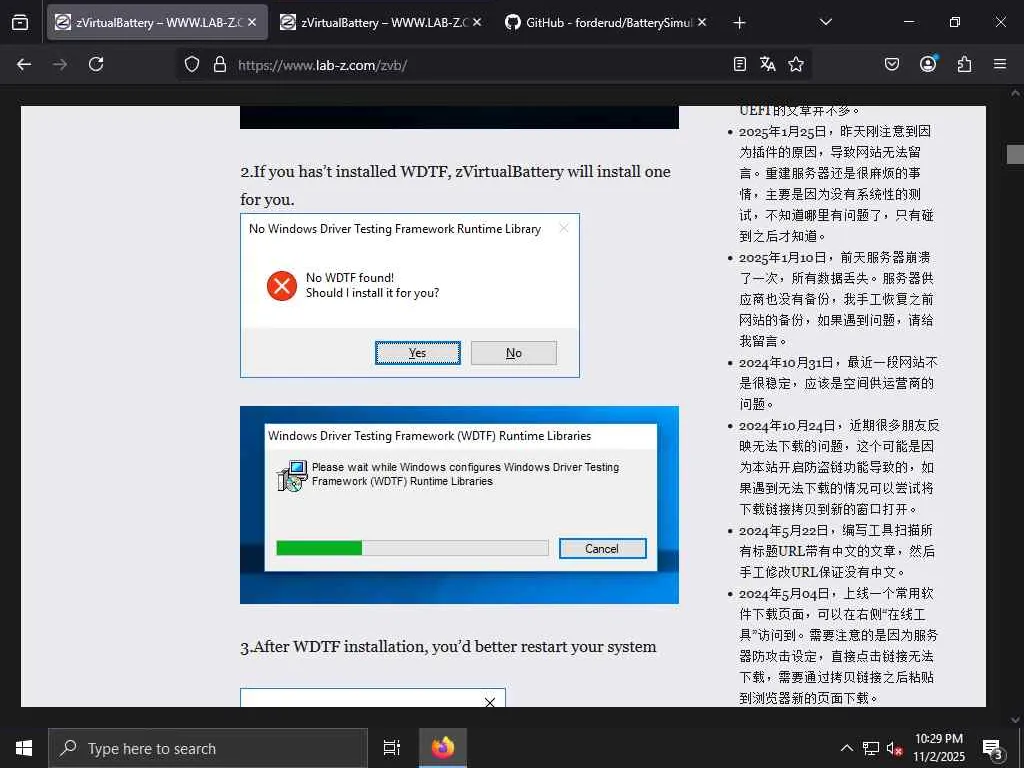Open the Windows Start menu
Viewport: 1024px width, 768px height.
click(x=24, y=748)
